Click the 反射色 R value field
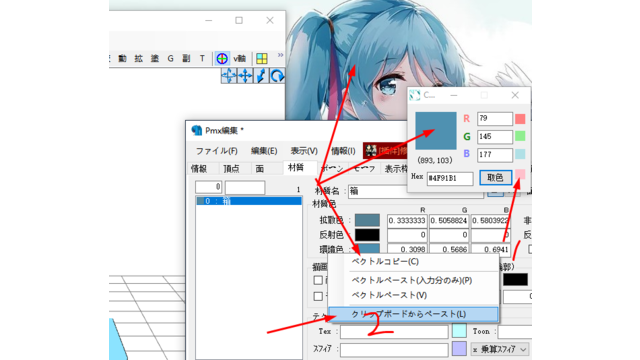 pyautogui.click(x=407, y=235)
